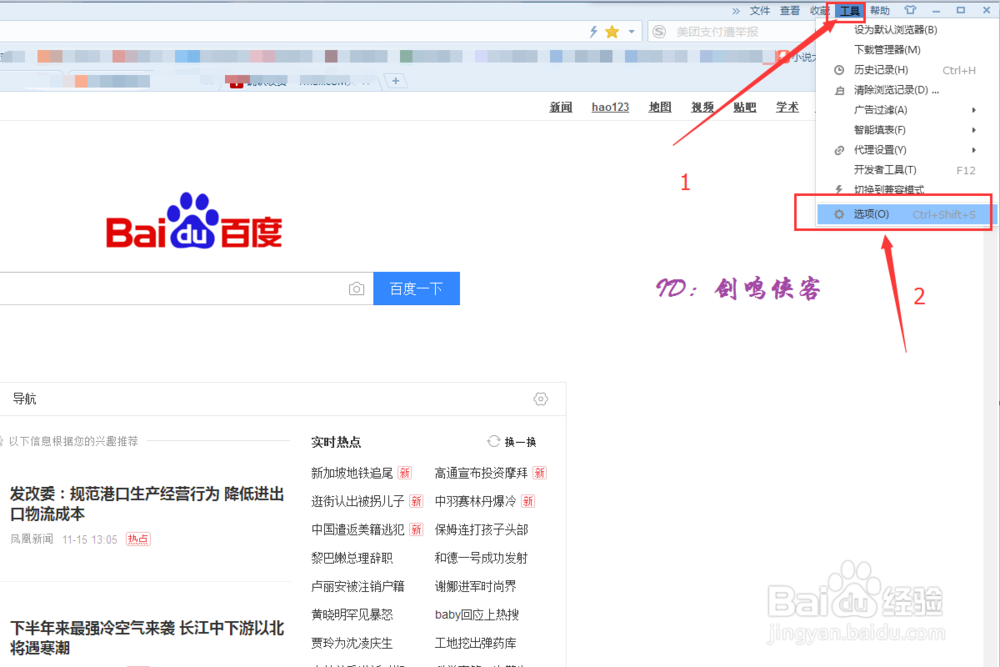Click the gear icon beside 选项 menu entry
Image resolution: width=1000 pixels, height=667 pixels.
[840, 212]
